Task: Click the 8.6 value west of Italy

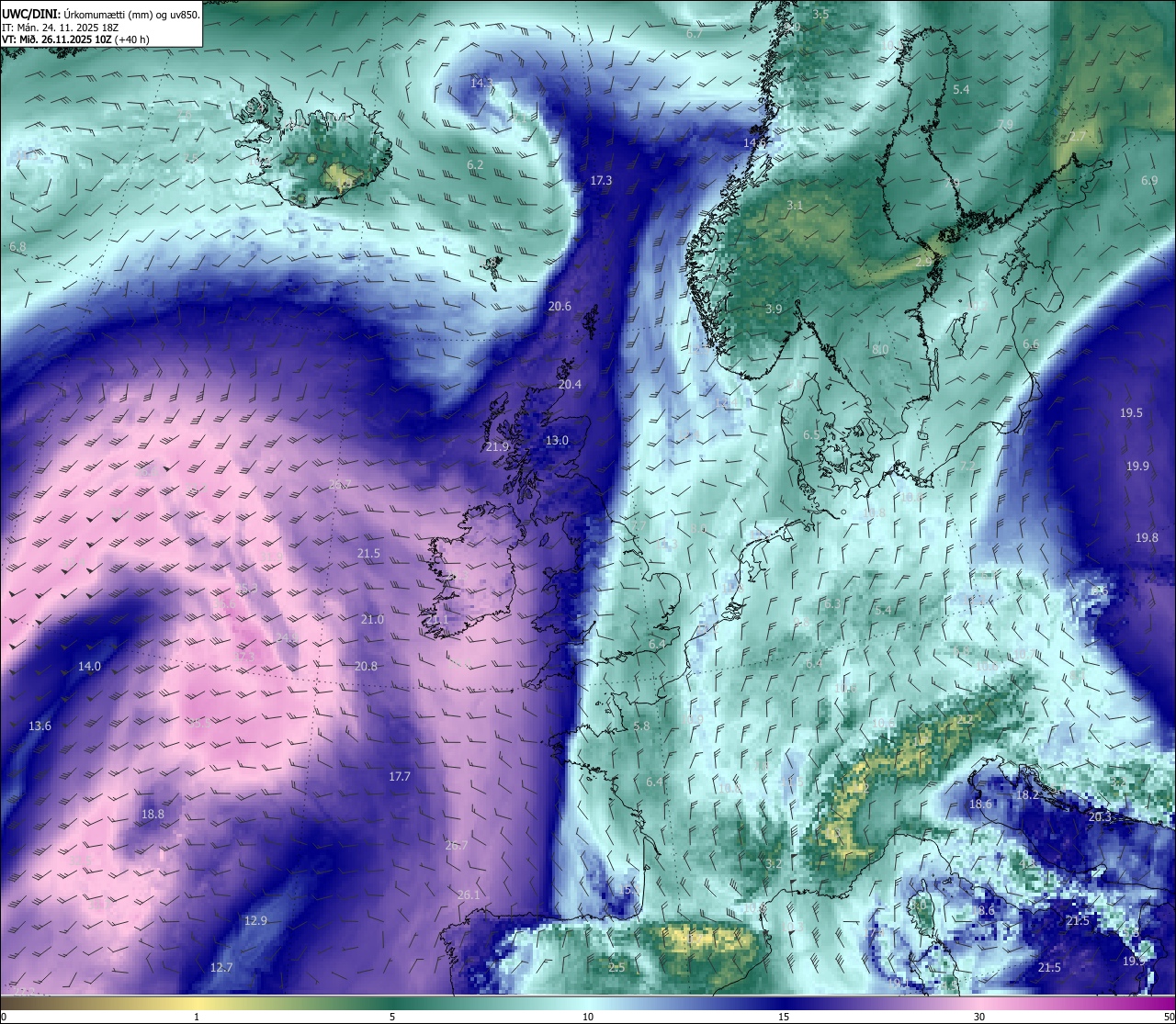Action: 986,911
